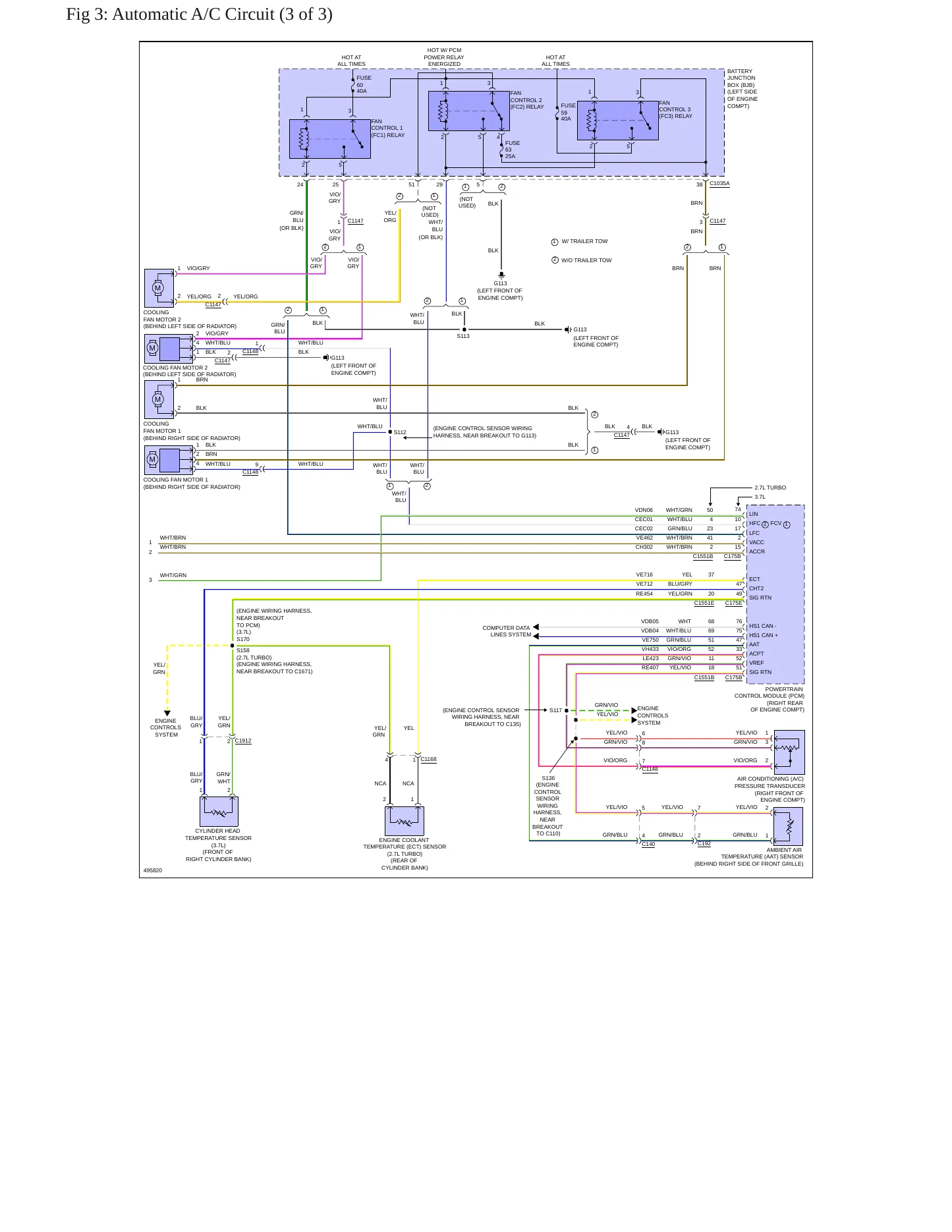Click the G113 ground symbol below connector 5
Viewport: 952px width, 1232px height.
click(501, 275)
